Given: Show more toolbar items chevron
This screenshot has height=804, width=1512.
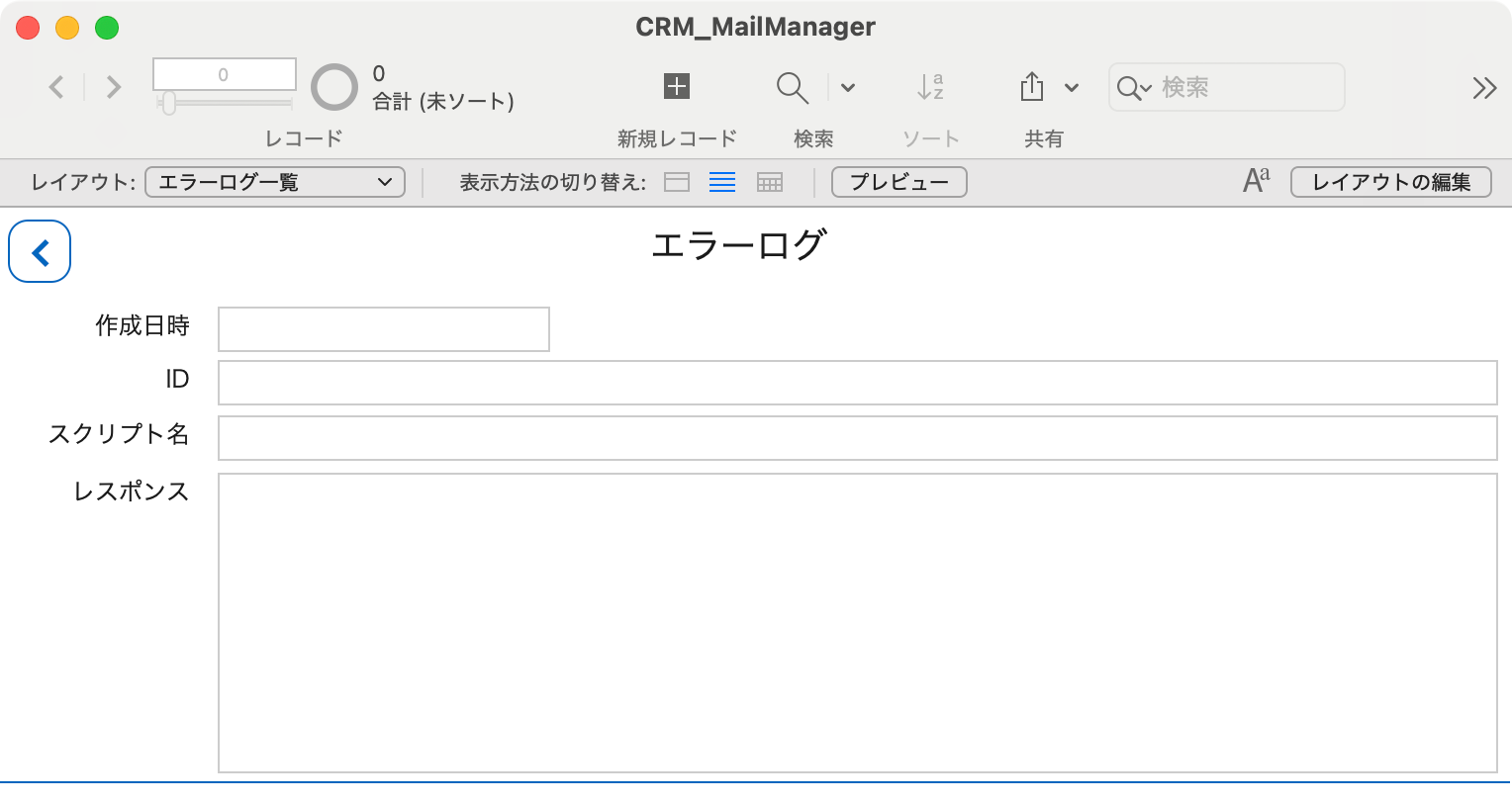Looking at the screenshot, I should 1484,88.
